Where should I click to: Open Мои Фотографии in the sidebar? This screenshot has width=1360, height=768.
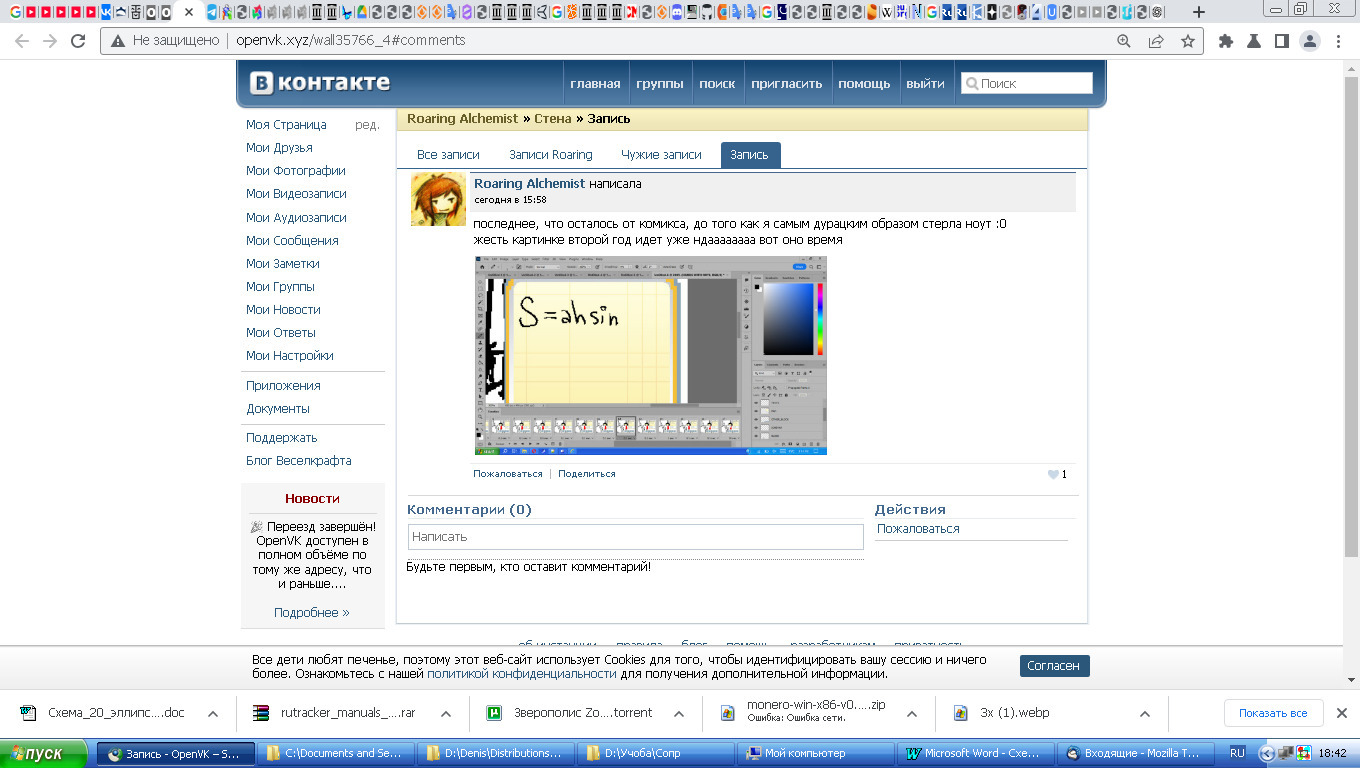pos(296,171)
